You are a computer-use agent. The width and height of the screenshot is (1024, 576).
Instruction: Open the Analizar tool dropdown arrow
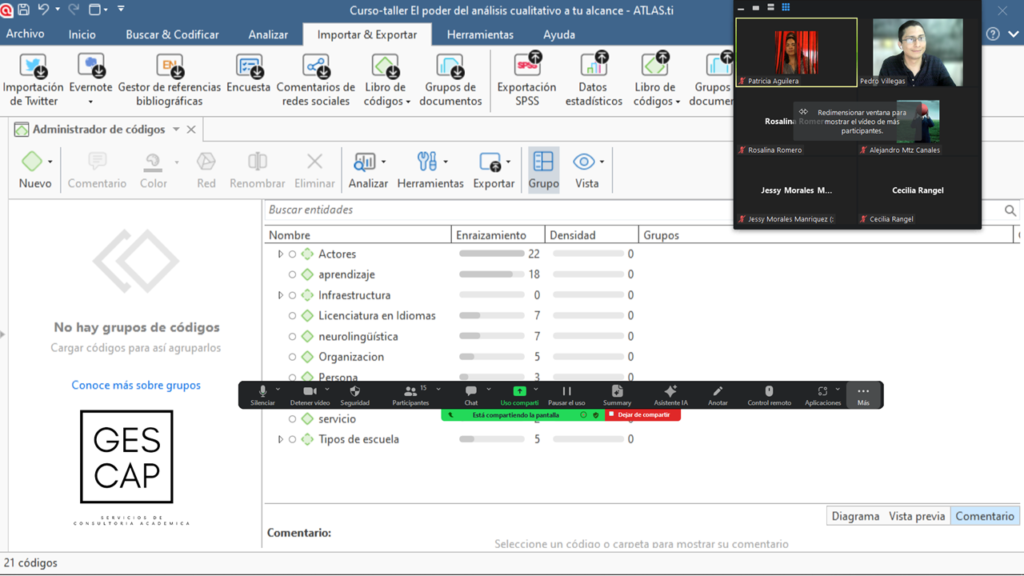(383, 162)
